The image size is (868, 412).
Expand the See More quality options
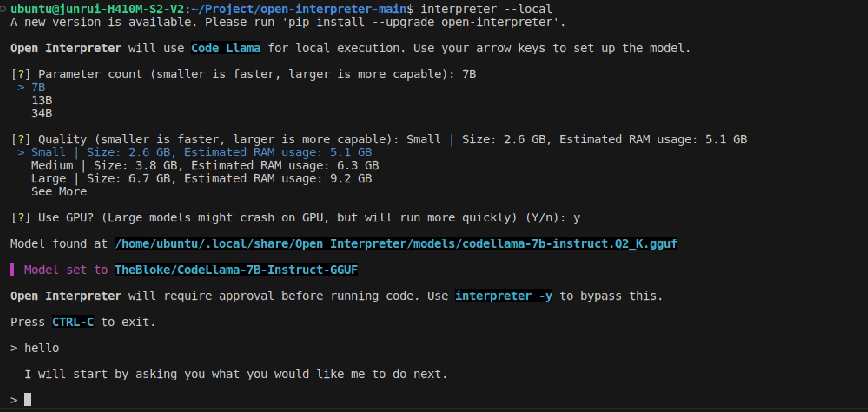[58, 191]
